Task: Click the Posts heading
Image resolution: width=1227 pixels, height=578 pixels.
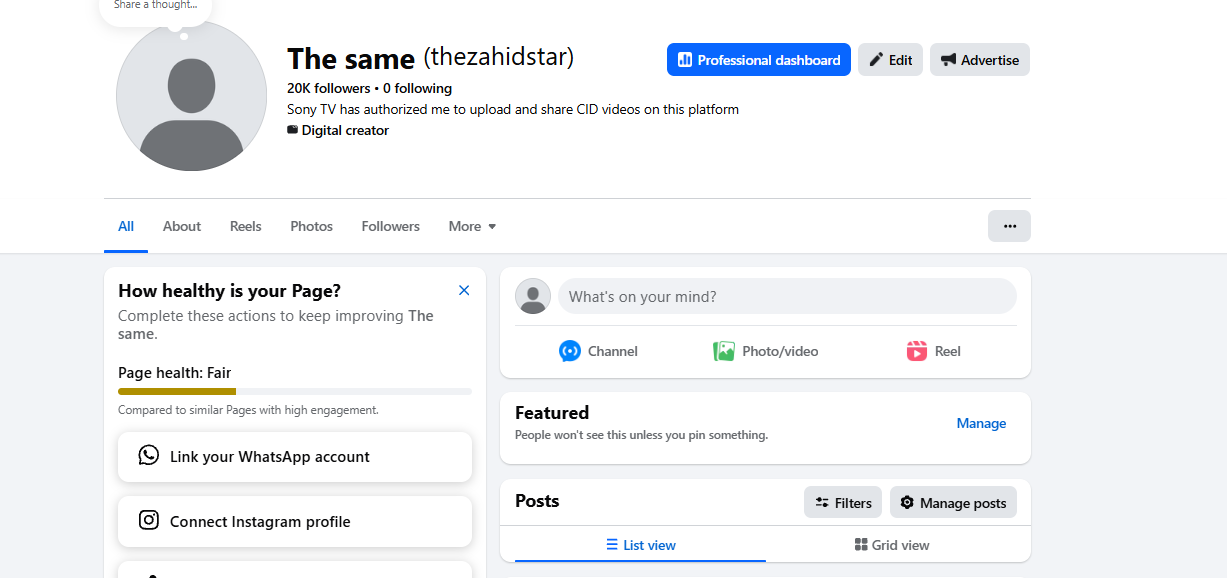Action: [537, 501]
